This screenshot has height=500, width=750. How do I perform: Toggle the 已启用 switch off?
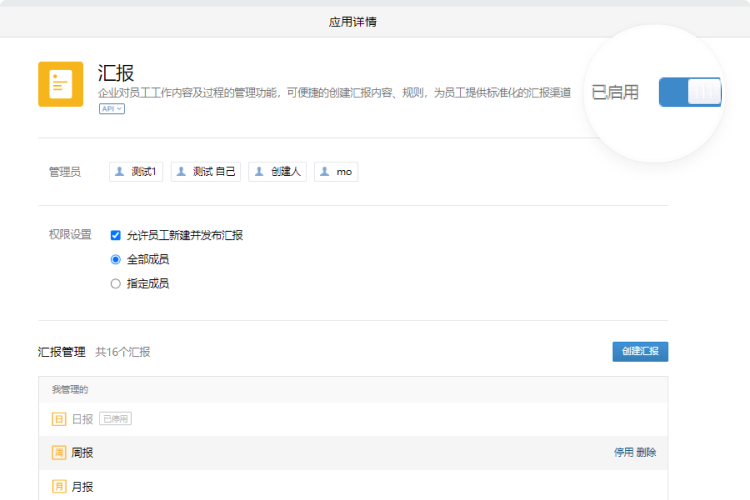(689, 92)
